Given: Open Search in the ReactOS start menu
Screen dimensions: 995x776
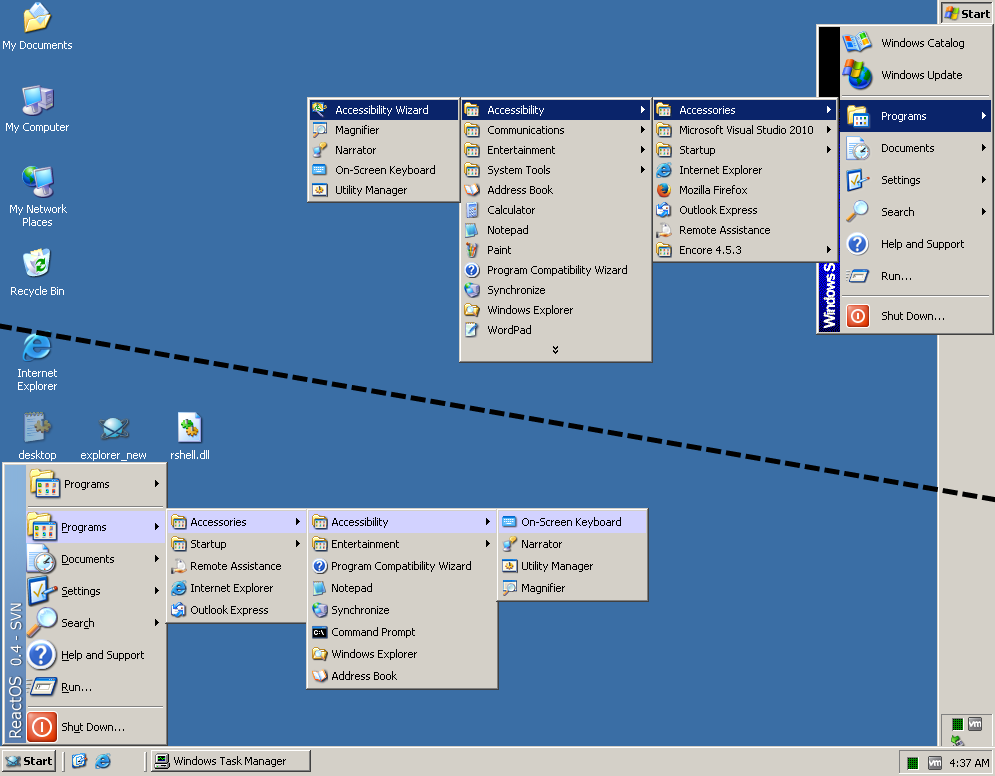Looking at the screenshot, I should pos(95,622).
